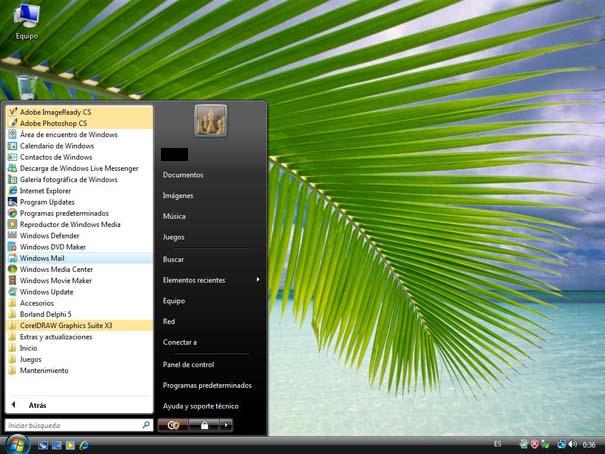The height and width of the screenshot is (454, 605).
Task: Launch Windows DVD Maker
Action: (x=79, y=247)
